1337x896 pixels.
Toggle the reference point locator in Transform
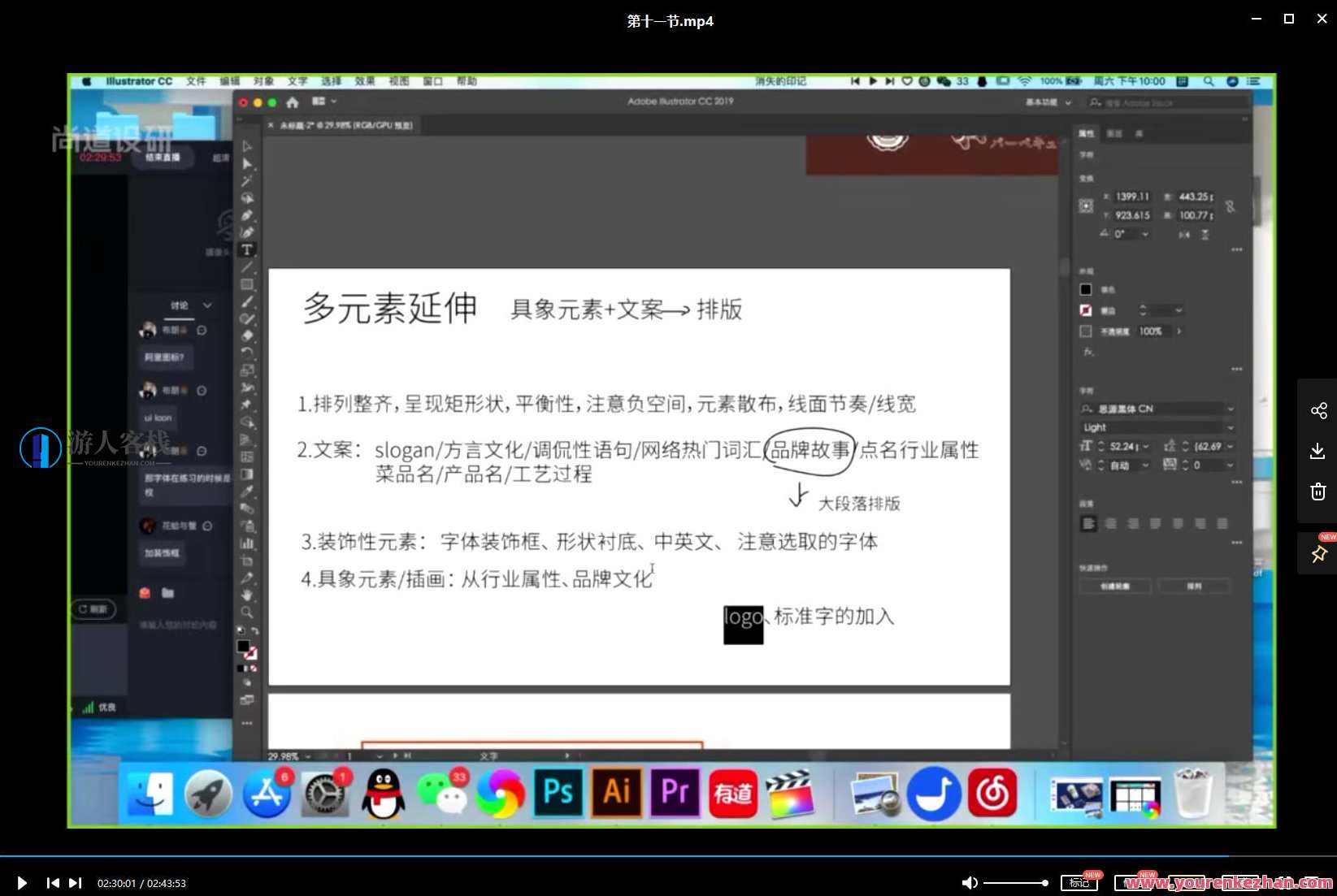1086,206
